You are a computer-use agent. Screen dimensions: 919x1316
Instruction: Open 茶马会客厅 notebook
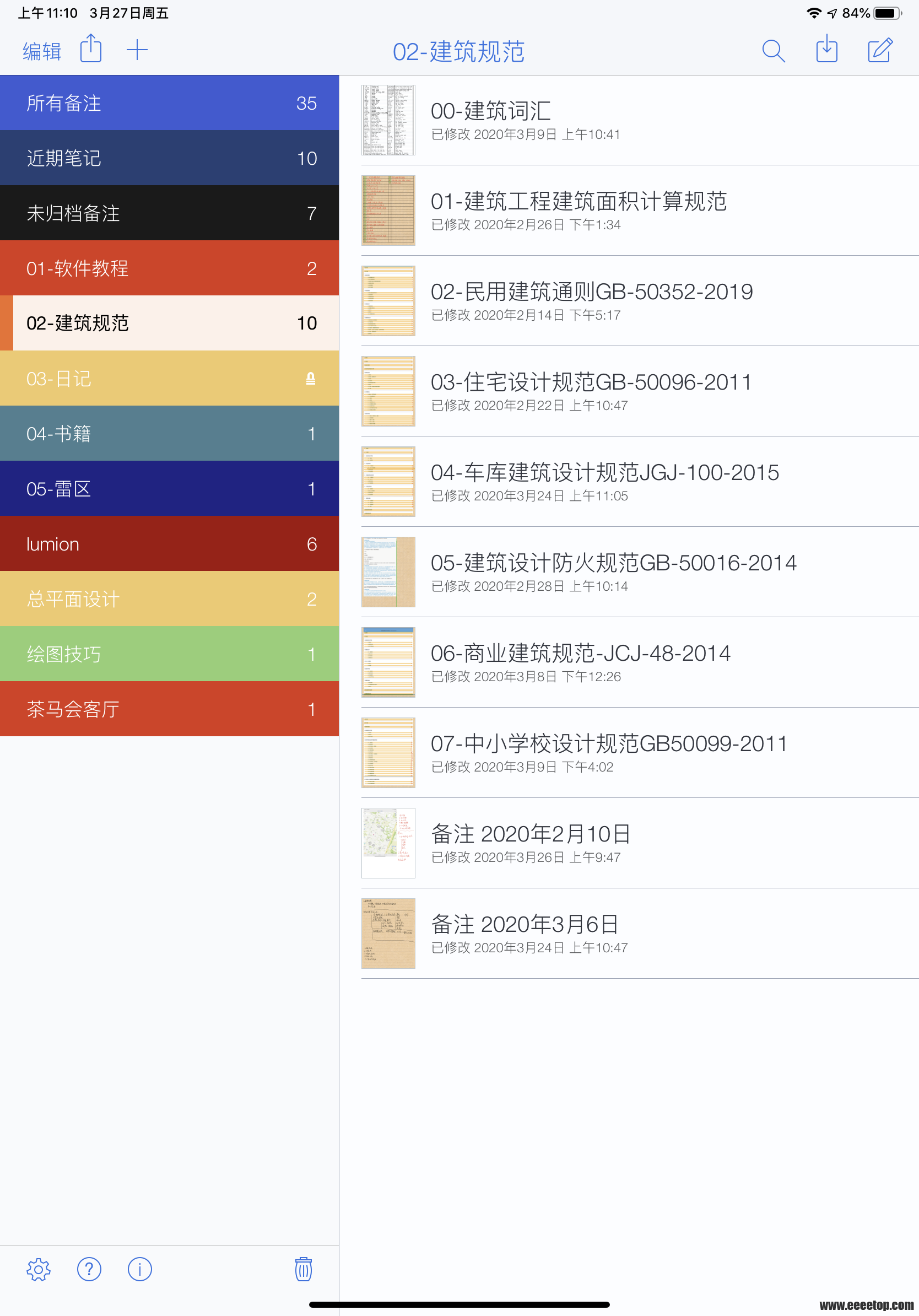pyautogui.click(x=170, y=709)
